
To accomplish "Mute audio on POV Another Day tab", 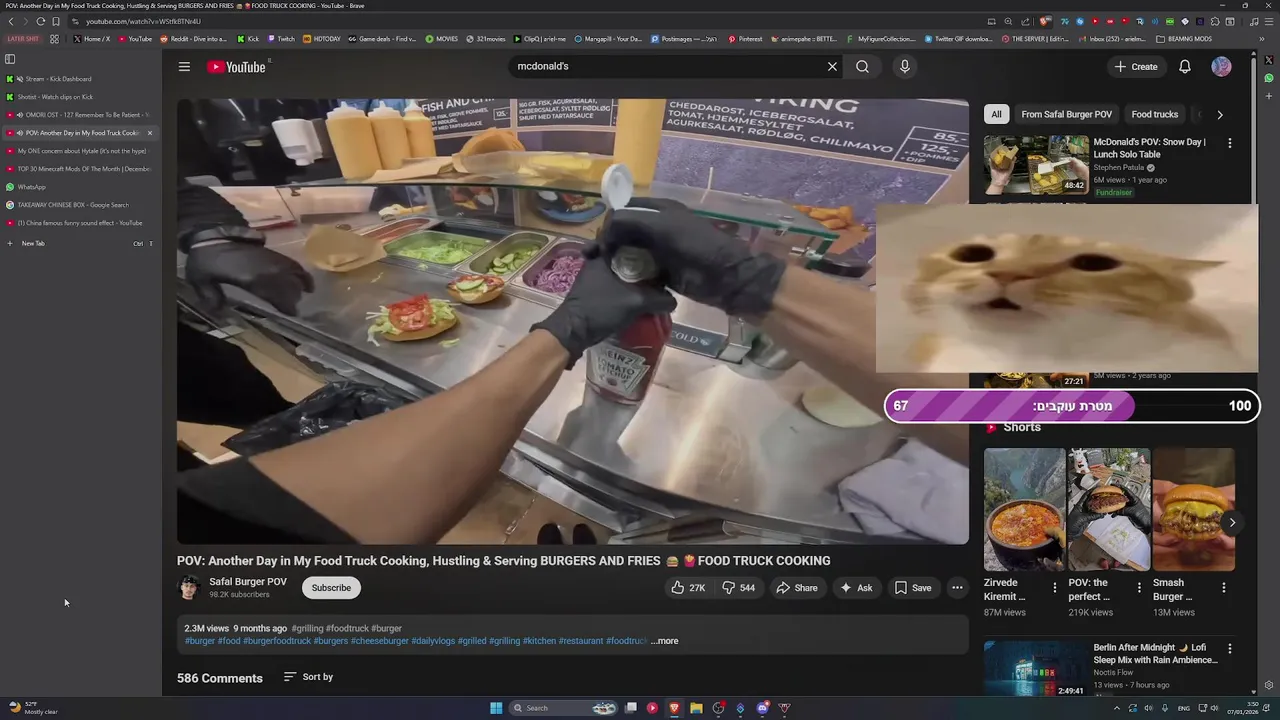I will (20, 133).
